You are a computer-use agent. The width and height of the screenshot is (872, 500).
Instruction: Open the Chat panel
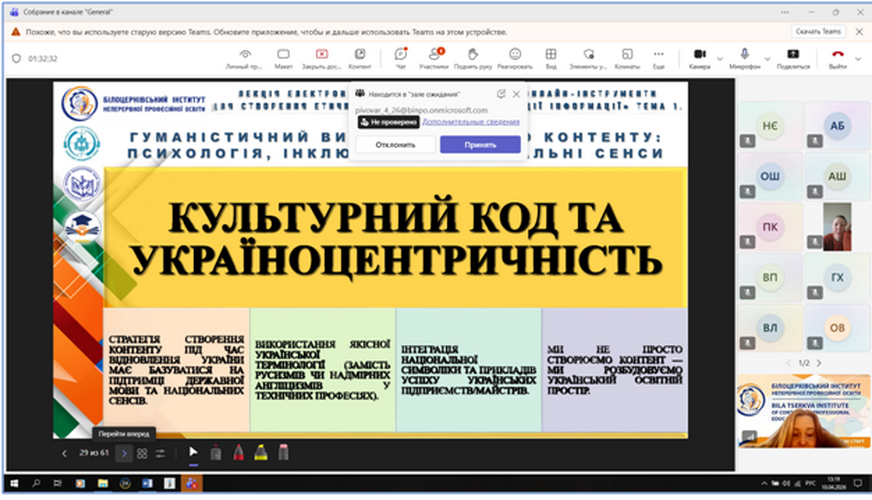coord(400,57)
